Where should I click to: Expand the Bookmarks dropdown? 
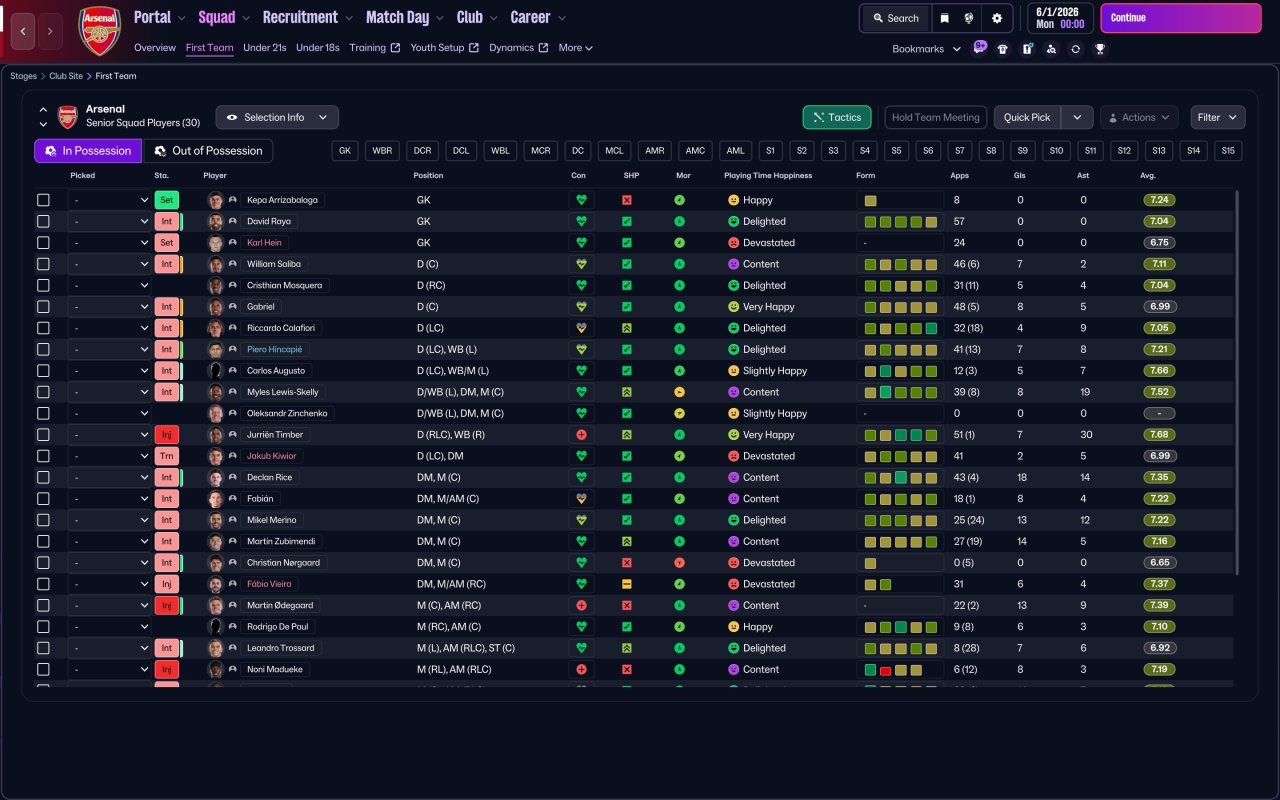[x=926, y=49]
